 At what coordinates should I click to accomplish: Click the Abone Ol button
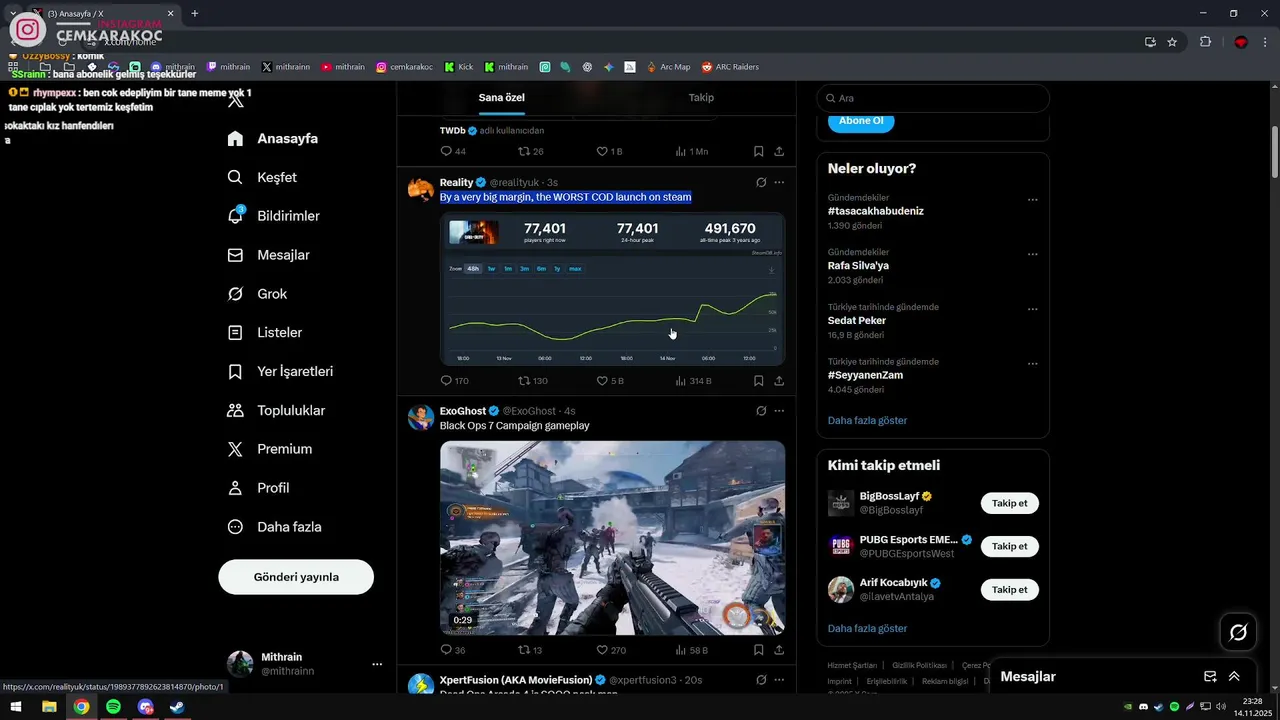861,120
